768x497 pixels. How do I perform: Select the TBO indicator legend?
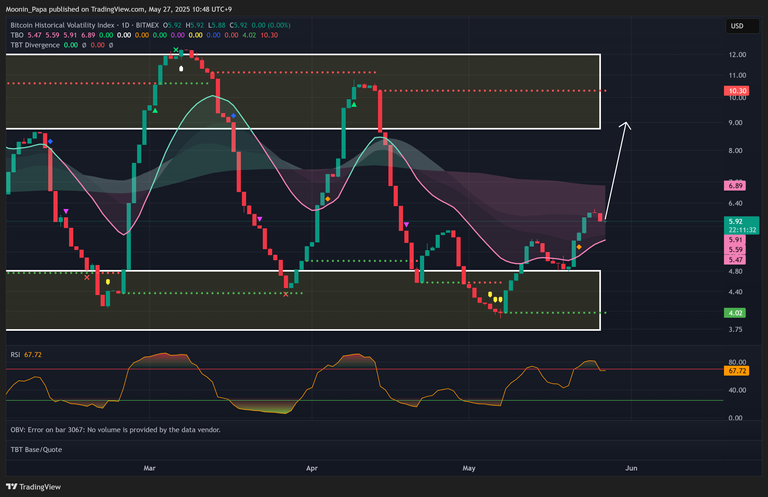click(x=17, y=34)
